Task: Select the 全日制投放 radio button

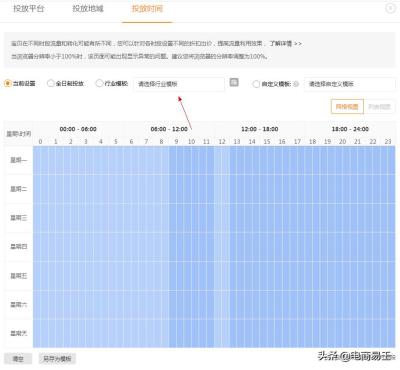Action: point(50,83)
